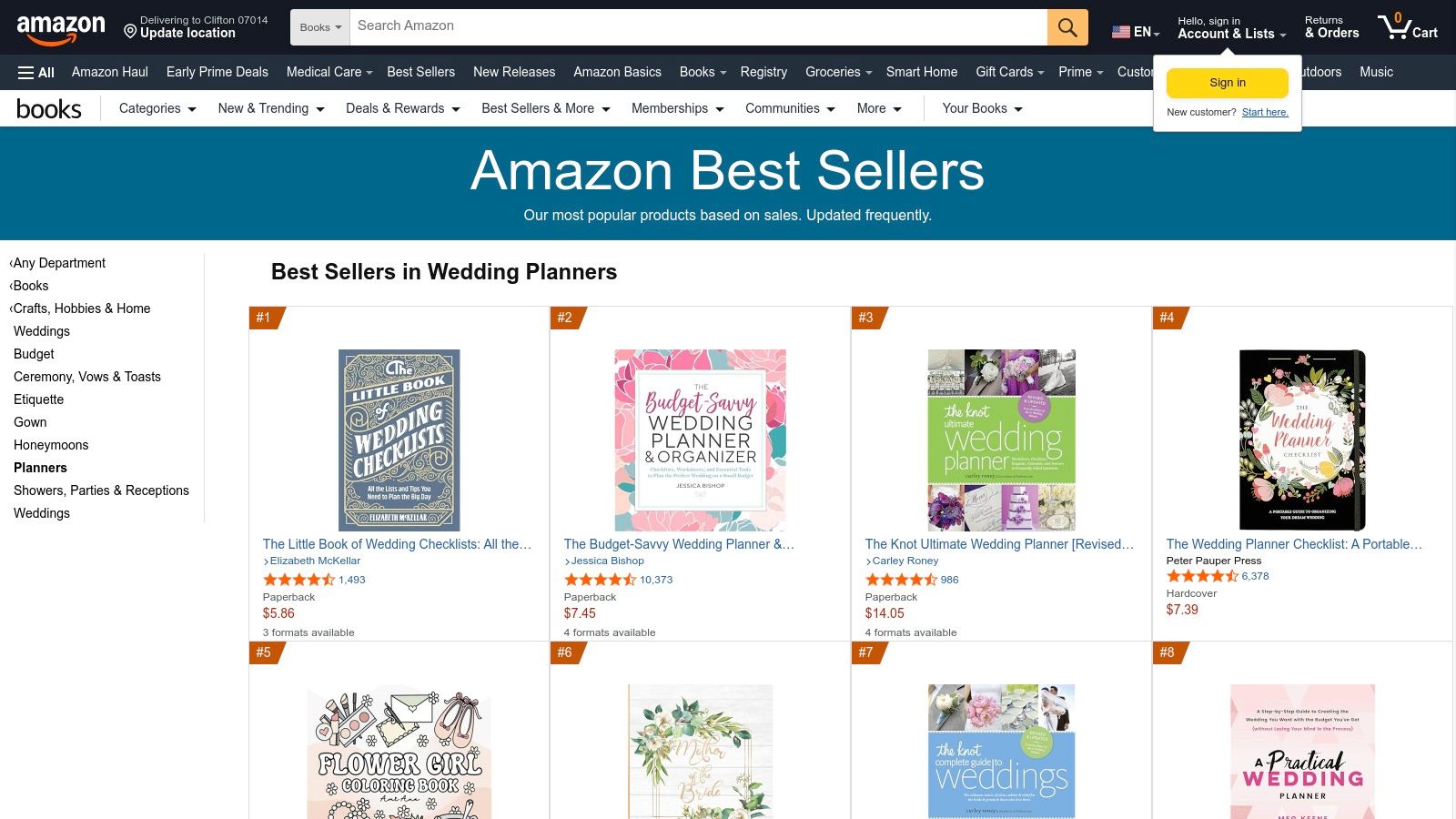Open the Books search category dropdown
1456x819 pixels.
pyautogui.click(x=320, y=27)
